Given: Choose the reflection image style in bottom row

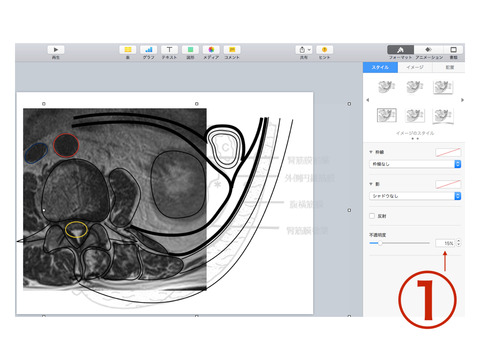Looking at the screenshot, I should tap(443, 116).
